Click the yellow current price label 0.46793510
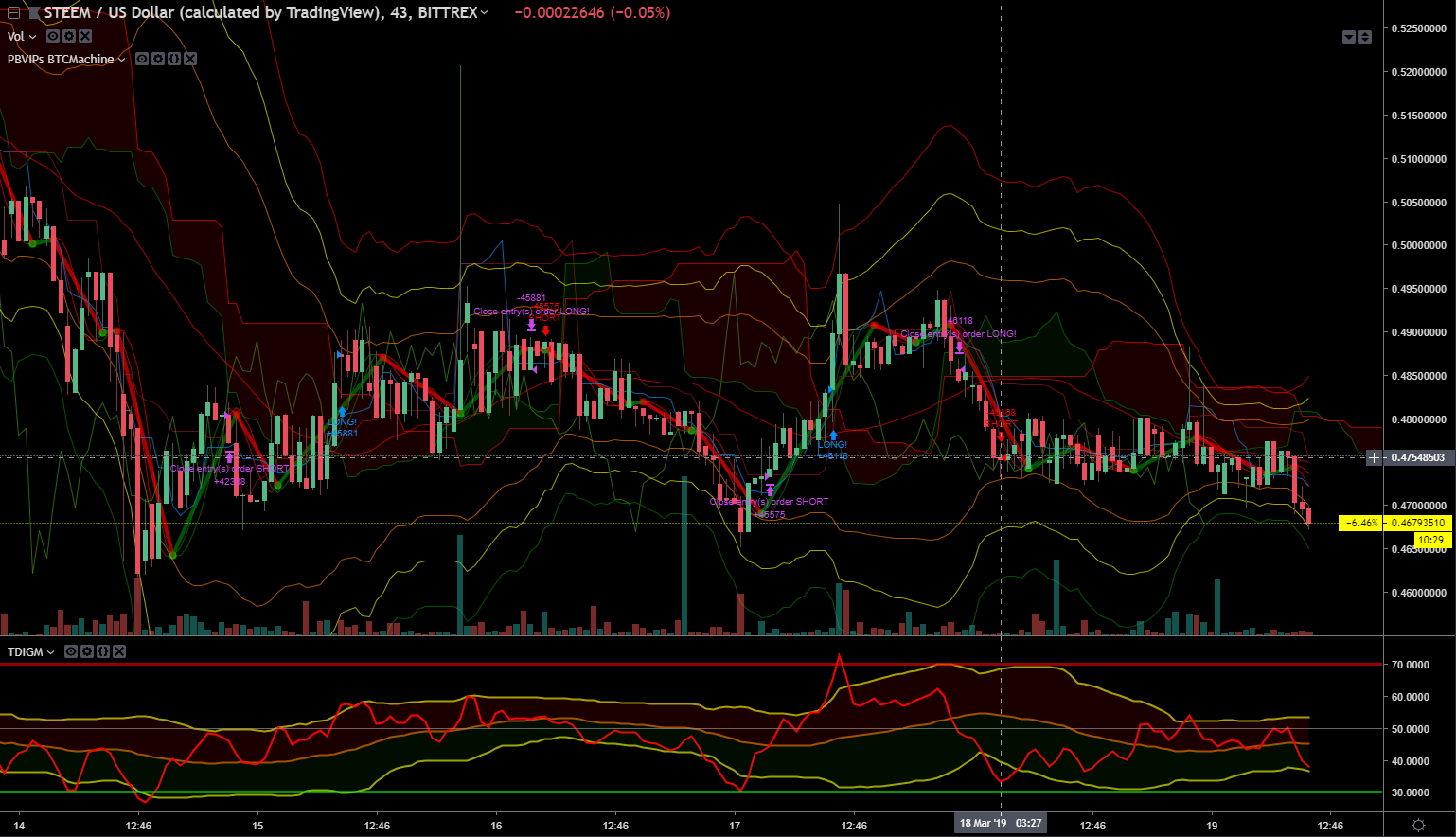1456x837 pixels. (x=1417, y=523)
